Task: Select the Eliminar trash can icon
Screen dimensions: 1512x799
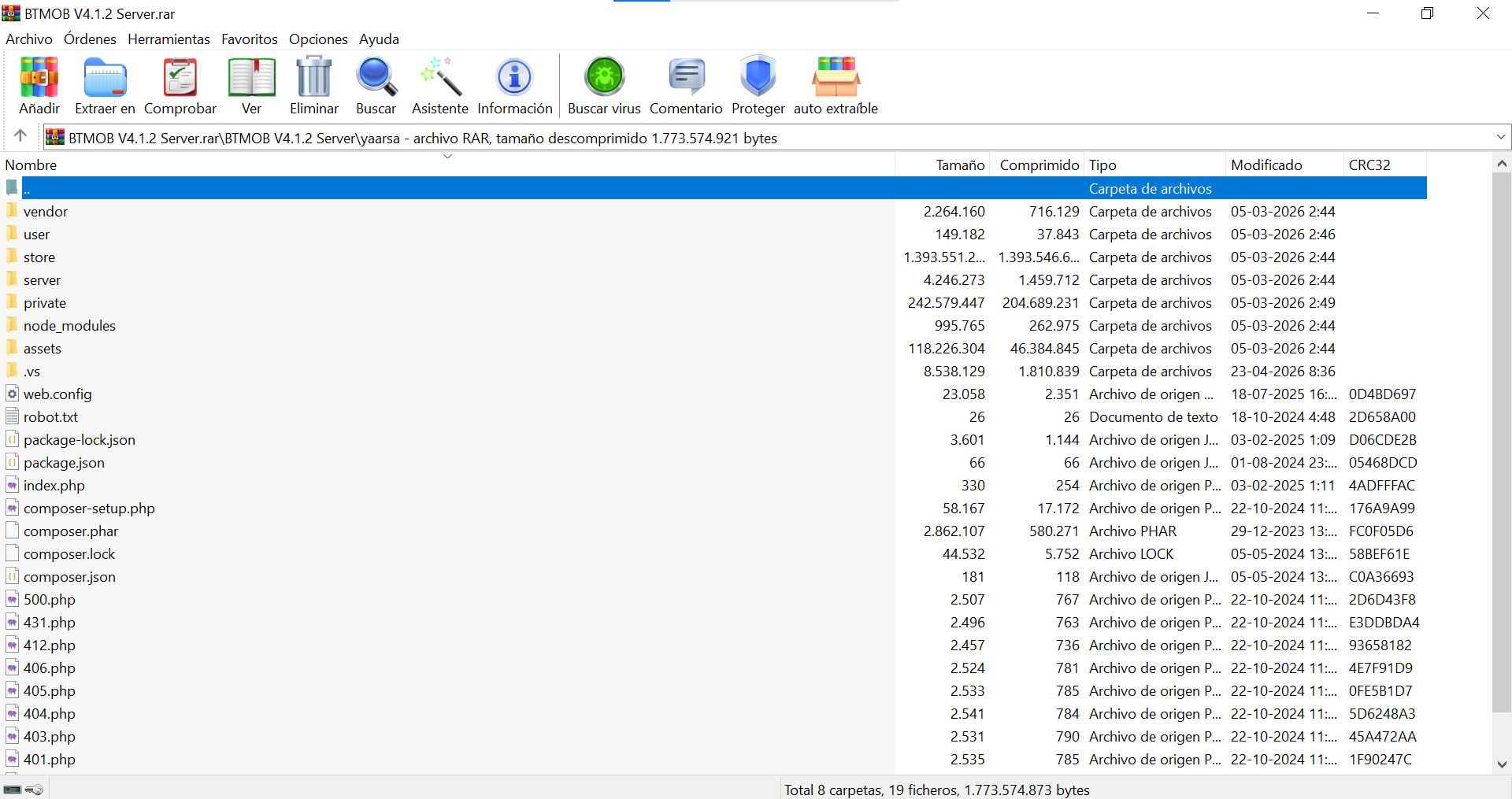Action: [x=314, y=76]
